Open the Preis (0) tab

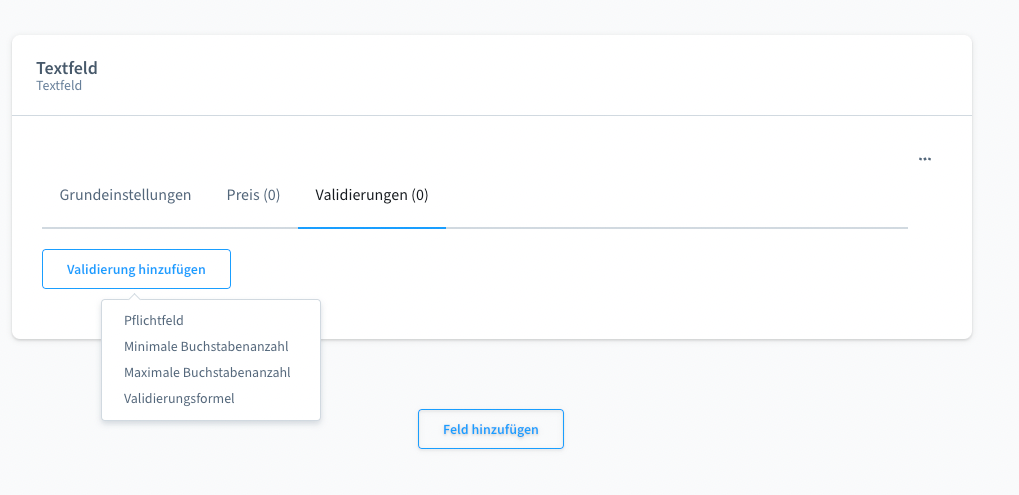click(253, 195)
